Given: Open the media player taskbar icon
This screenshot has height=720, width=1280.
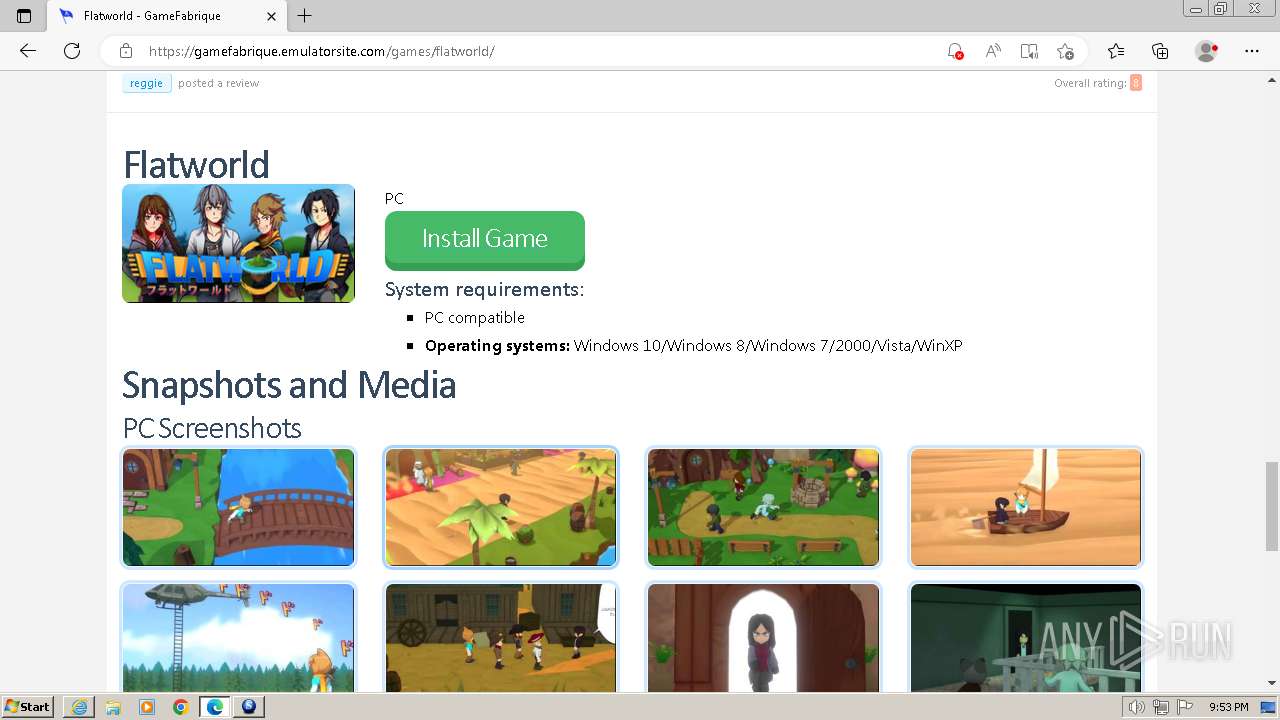Looking at the screenshot, I should (147, 707).
